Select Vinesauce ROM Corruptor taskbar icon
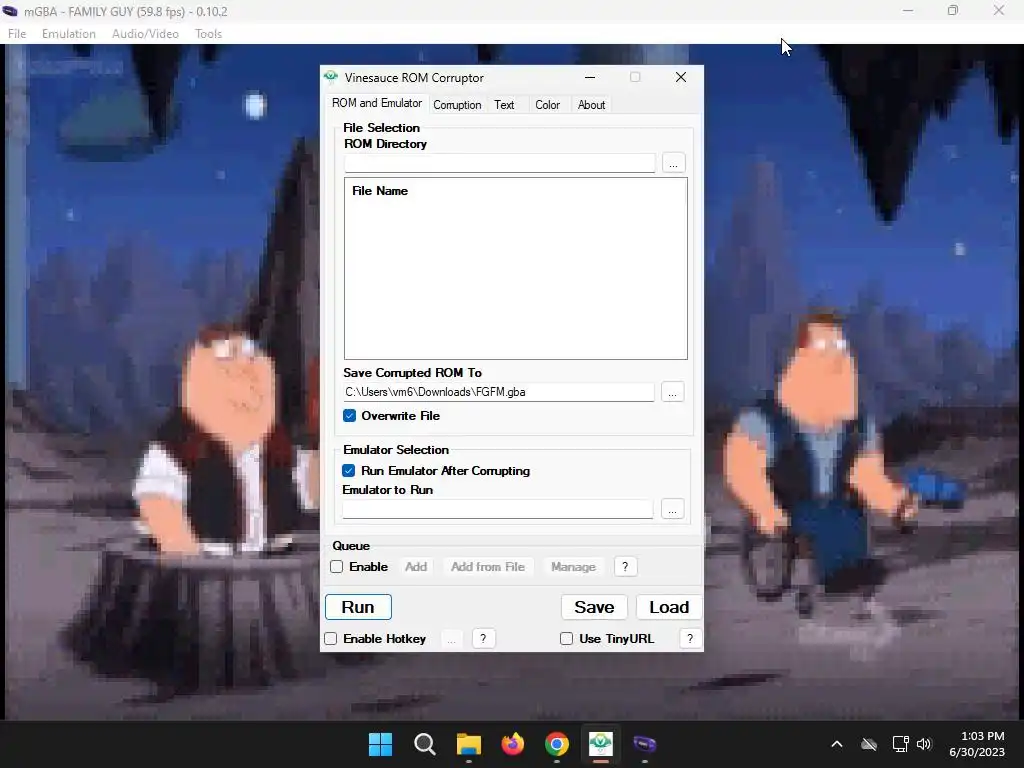 [x=600, y=744]
